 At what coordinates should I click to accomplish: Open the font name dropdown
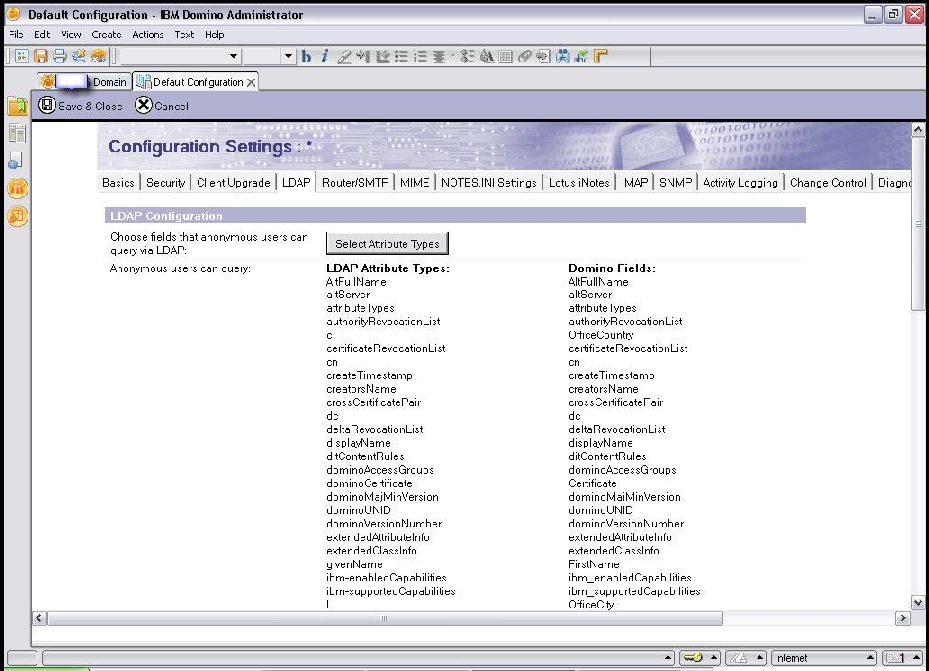pos(233,56)
